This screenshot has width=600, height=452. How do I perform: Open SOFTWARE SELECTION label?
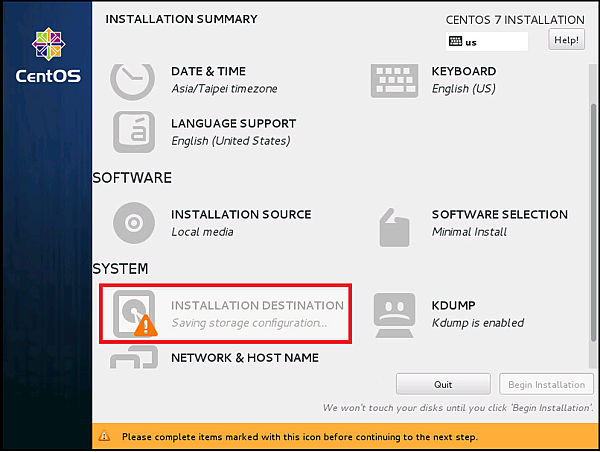pos(500,214)
